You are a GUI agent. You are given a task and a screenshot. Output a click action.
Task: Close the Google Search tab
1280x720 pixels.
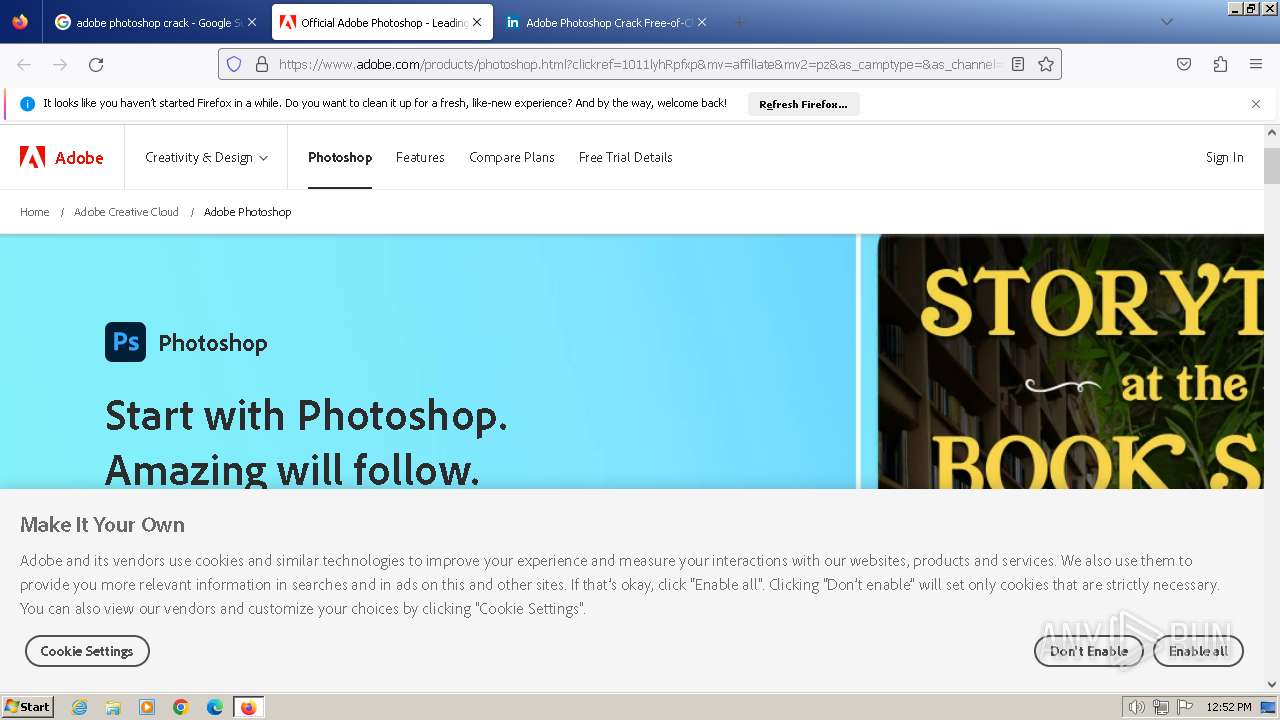(x=251, y=22)
